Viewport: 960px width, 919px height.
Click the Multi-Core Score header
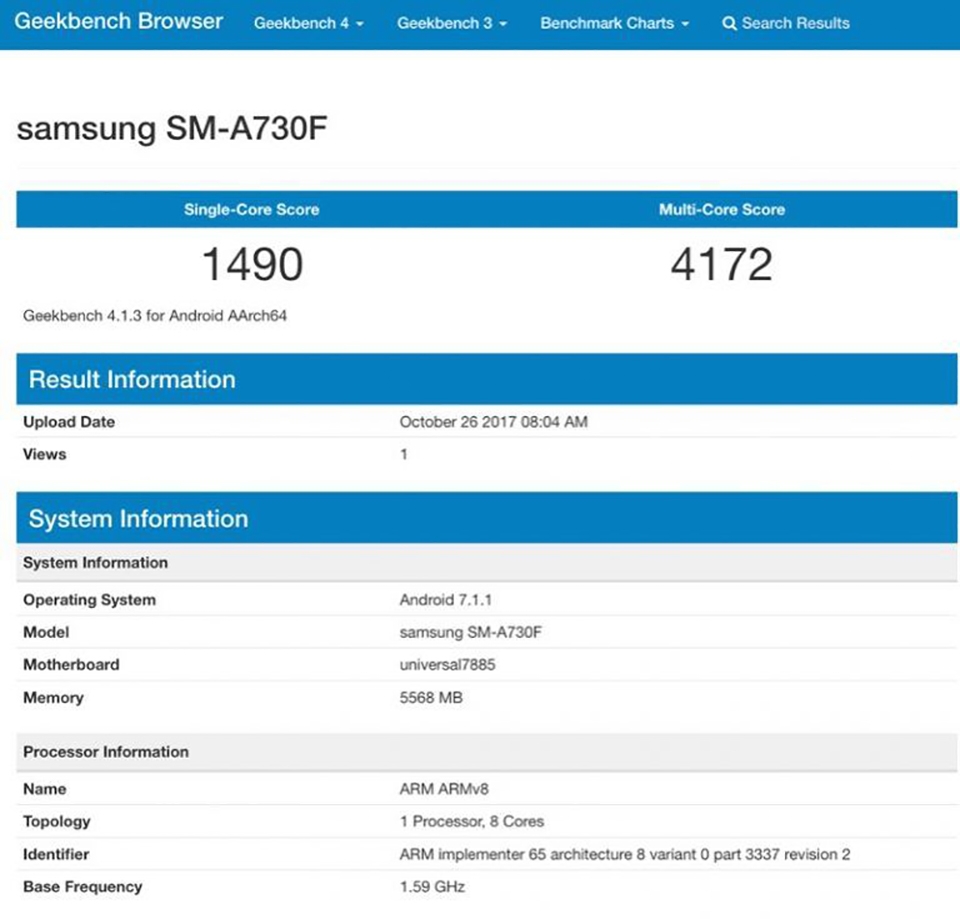(x=722, y=209)
